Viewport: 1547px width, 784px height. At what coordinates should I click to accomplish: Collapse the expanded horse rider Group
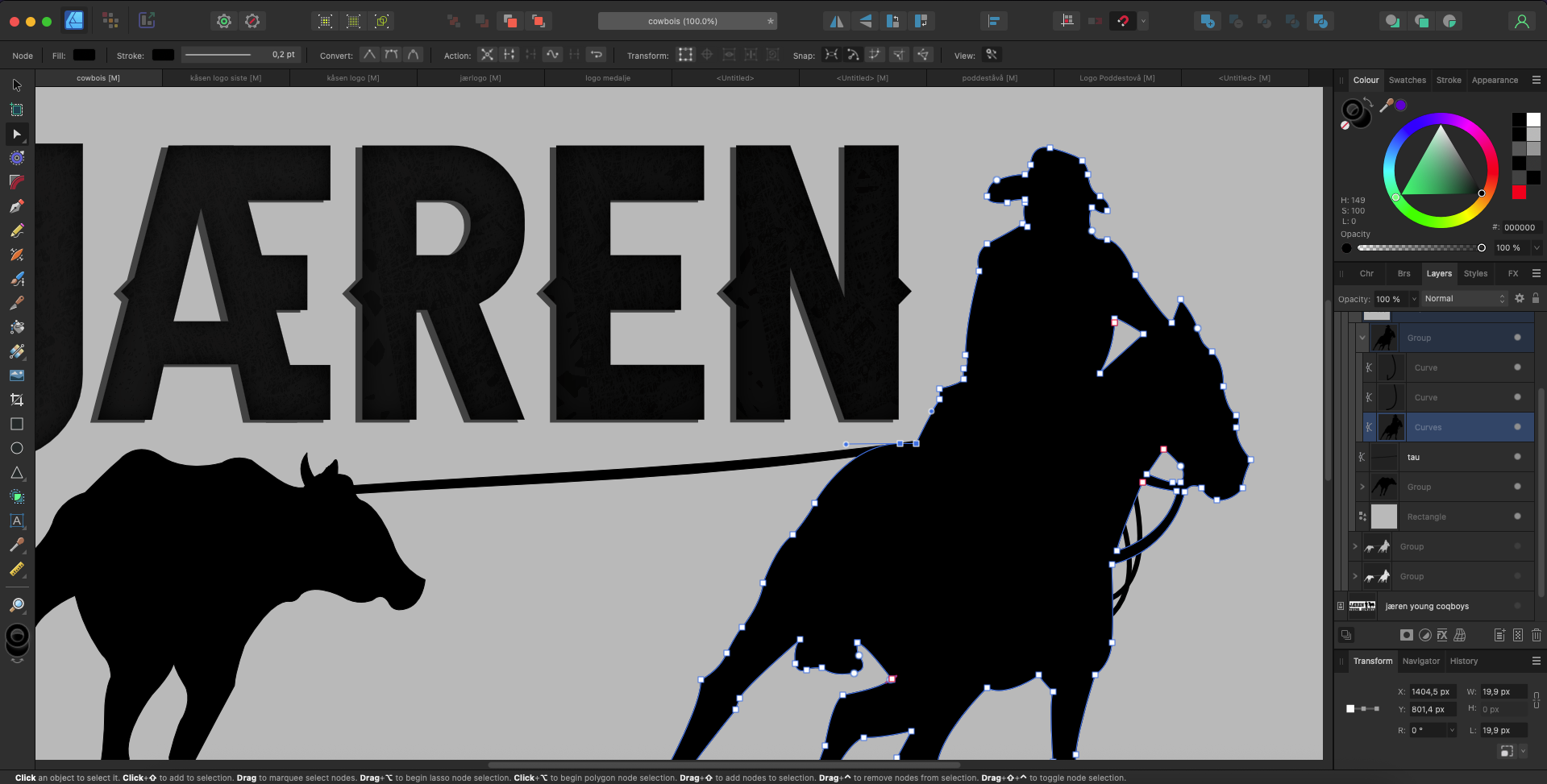point(1362,338)
